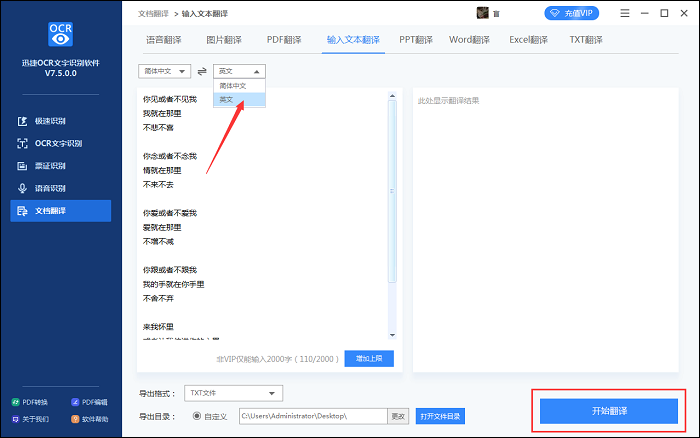Click the OCR eye logo icon
This screenshot has width=700, height=438.
coord(60,34)
